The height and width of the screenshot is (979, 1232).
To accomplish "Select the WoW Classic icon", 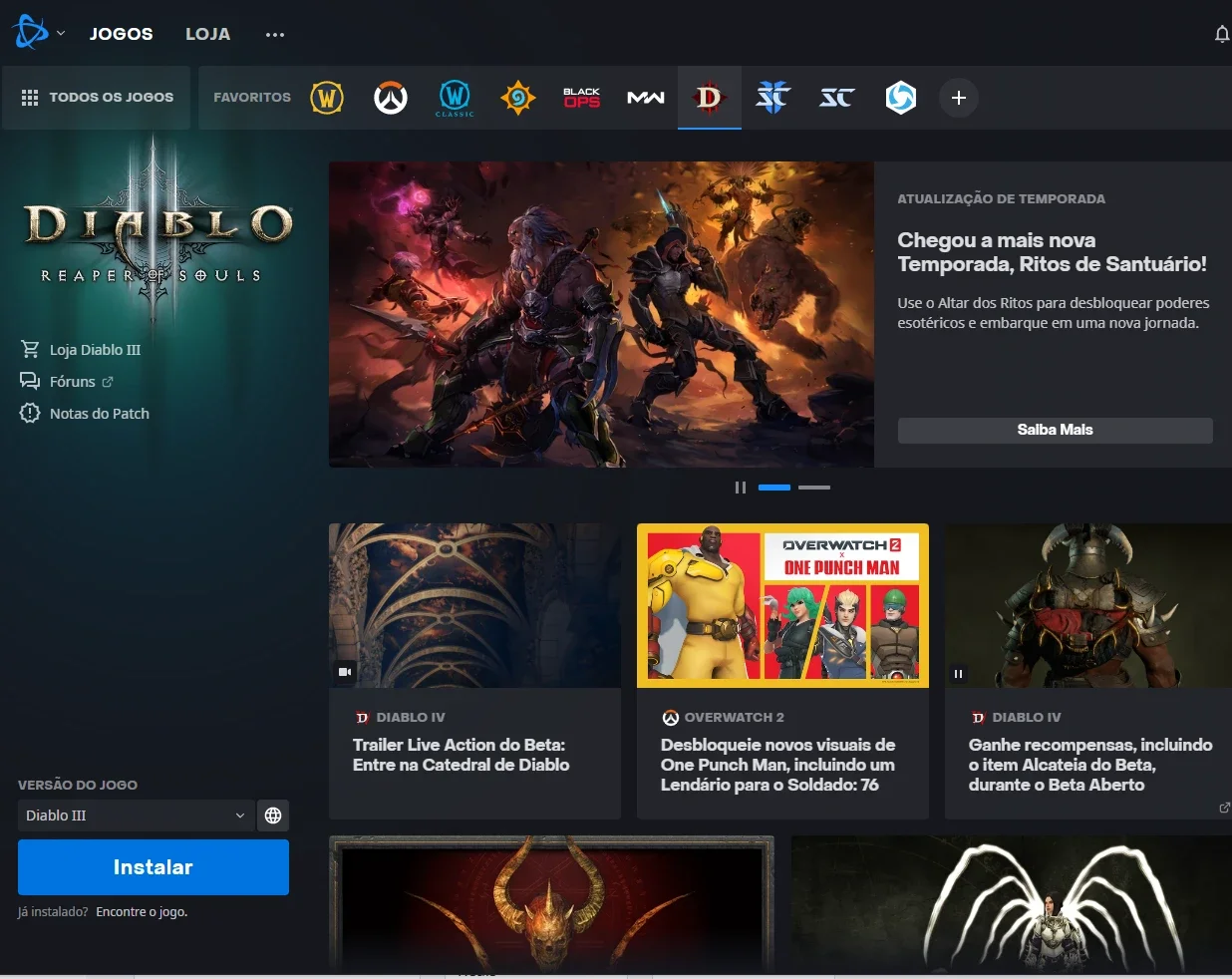I will pos(455,98).
